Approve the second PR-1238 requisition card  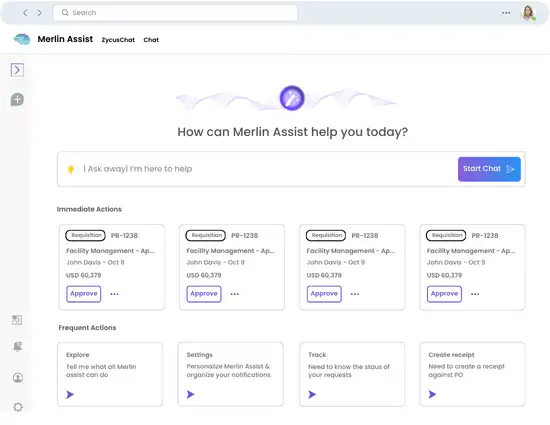tap(204, 294)
